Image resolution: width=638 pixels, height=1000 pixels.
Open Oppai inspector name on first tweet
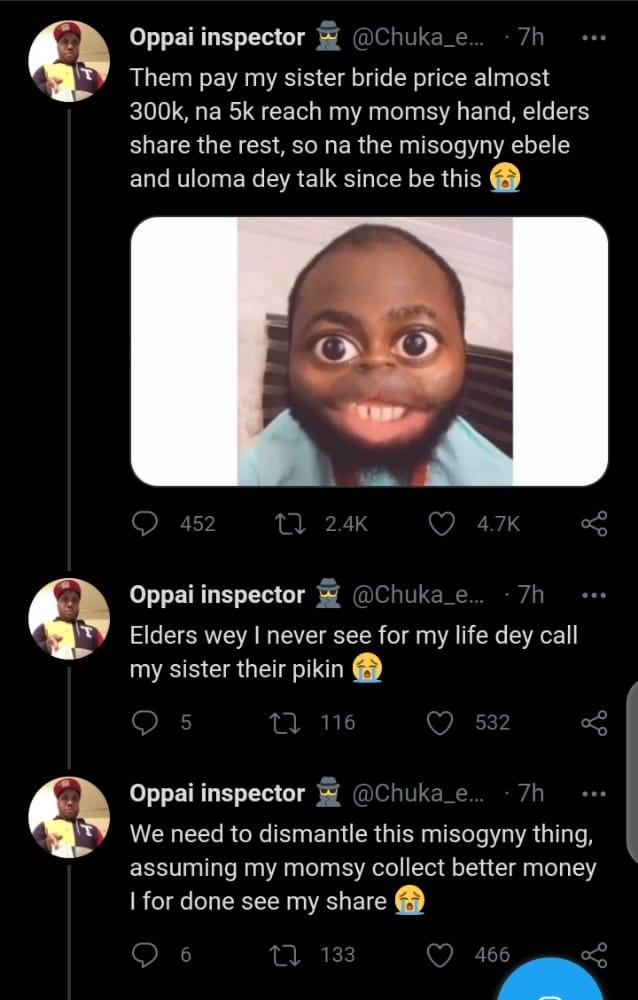click(x=217, y=38)
